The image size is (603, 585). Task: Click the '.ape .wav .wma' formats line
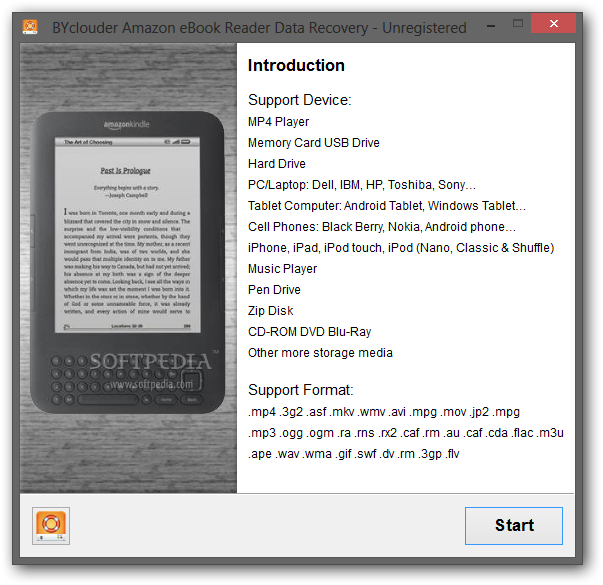tap(354, 454)
